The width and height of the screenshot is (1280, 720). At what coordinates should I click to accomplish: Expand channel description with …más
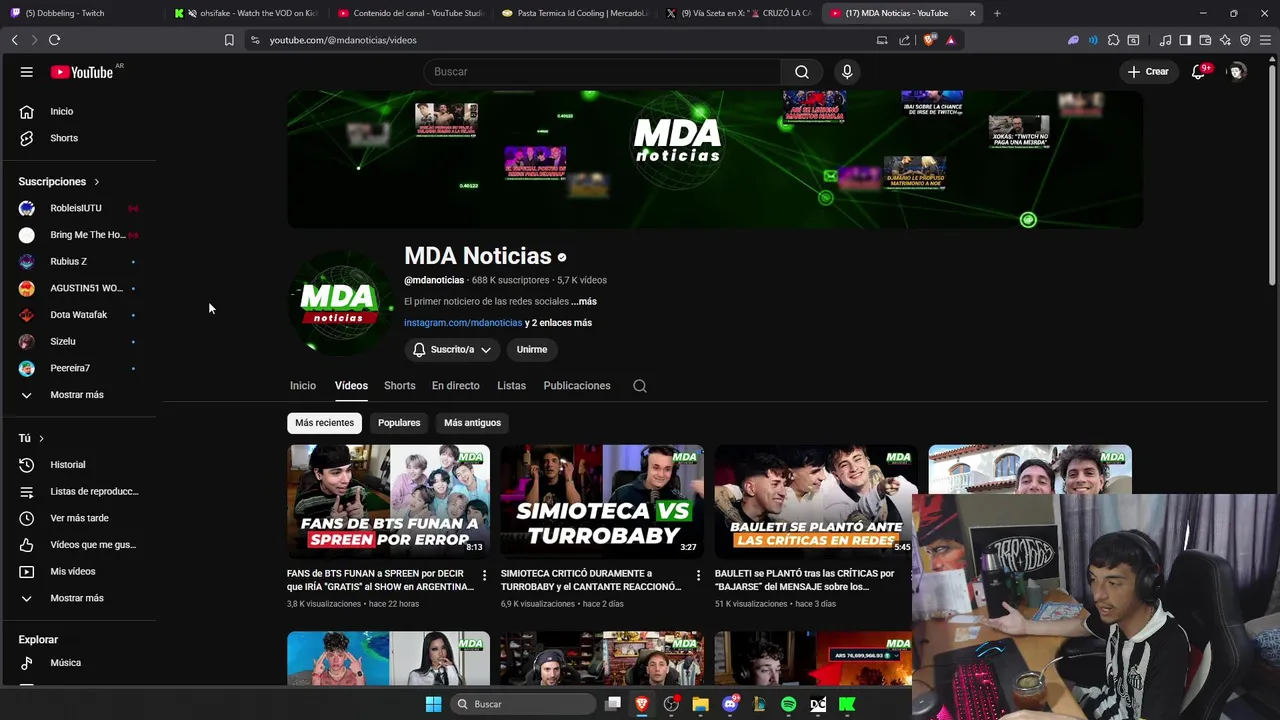[584, 301]
